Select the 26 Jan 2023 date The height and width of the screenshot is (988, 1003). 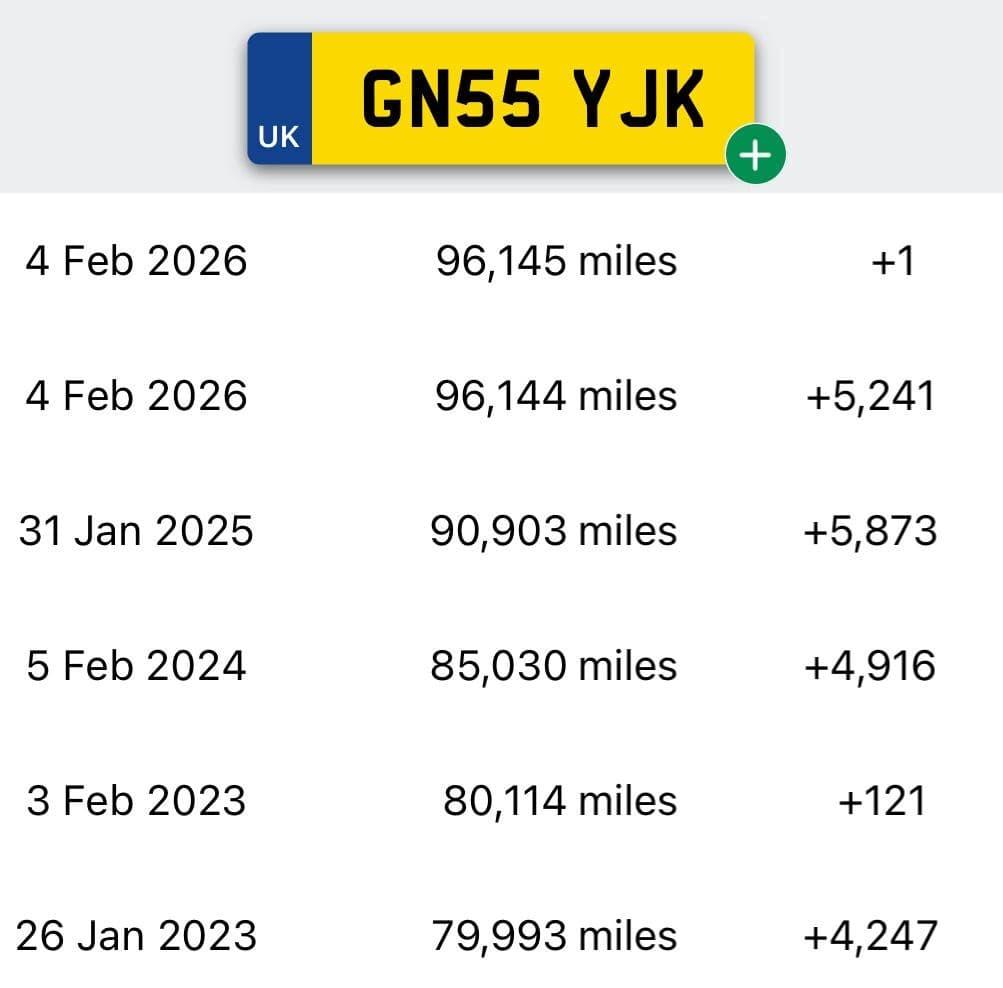pos(136,936)
